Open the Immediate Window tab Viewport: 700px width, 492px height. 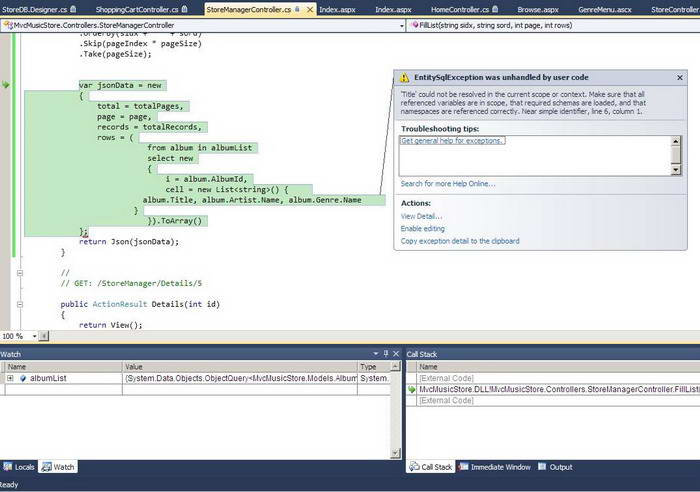tap(496, 467)
